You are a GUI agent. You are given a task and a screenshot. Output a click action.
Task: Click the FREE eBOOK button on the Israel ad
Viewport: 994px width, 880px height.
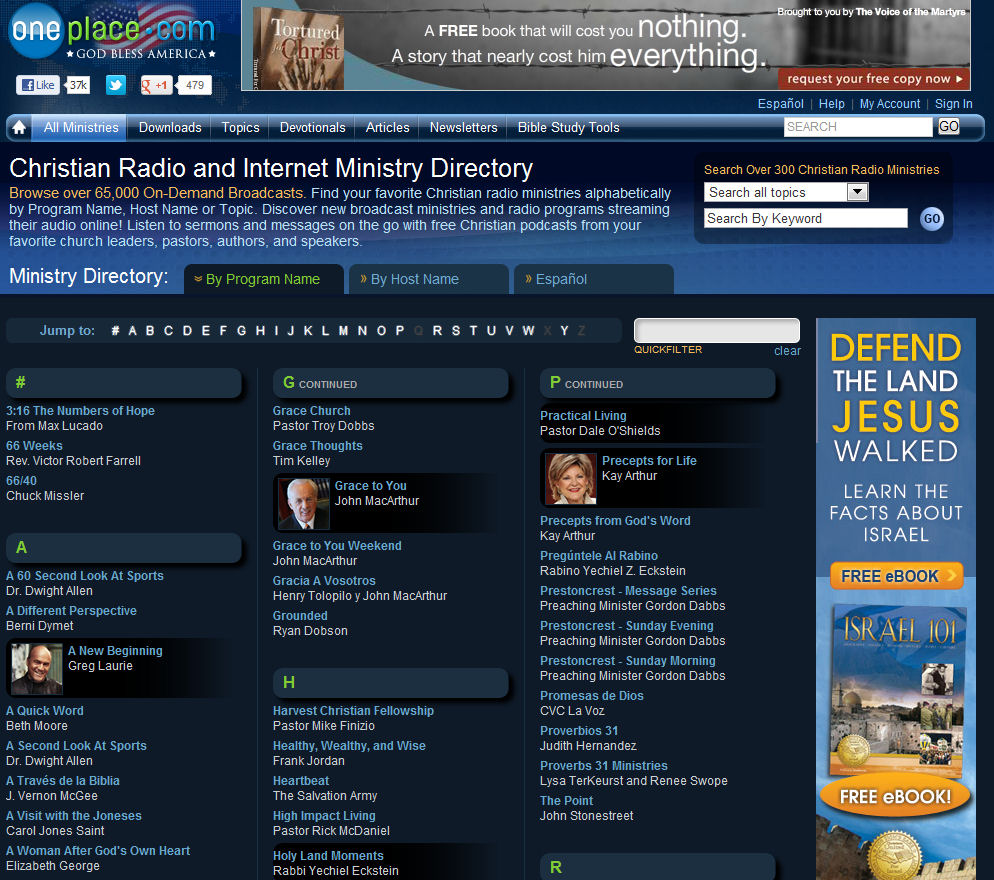(x=895, y=575)
